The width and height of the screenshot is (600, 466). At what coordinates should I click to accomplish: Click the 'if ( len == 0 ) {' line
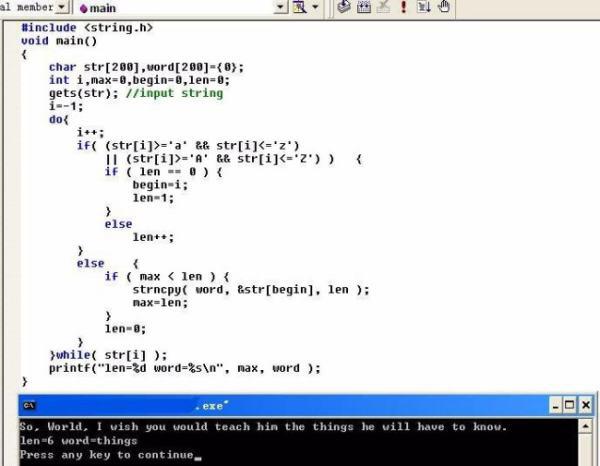click(163, 172)
